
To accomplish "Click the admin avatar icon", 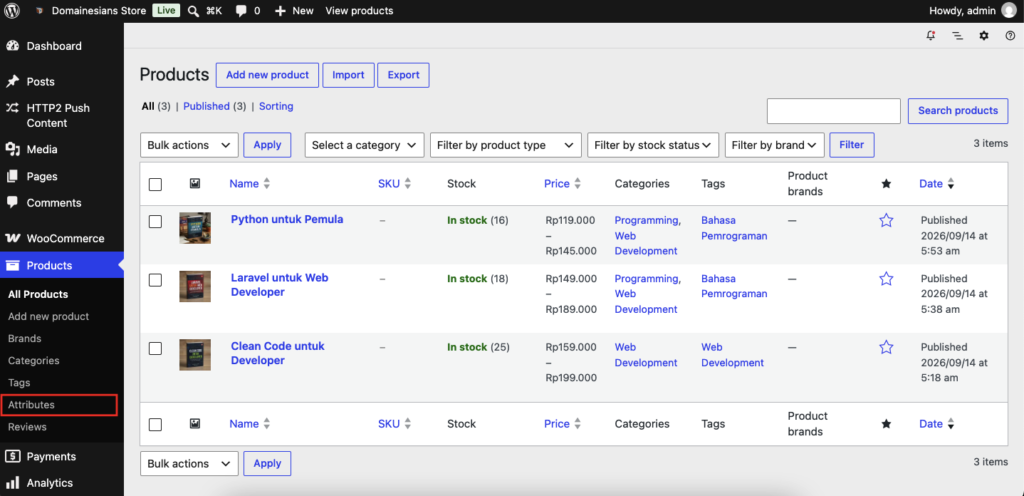I will point(1008,10).
